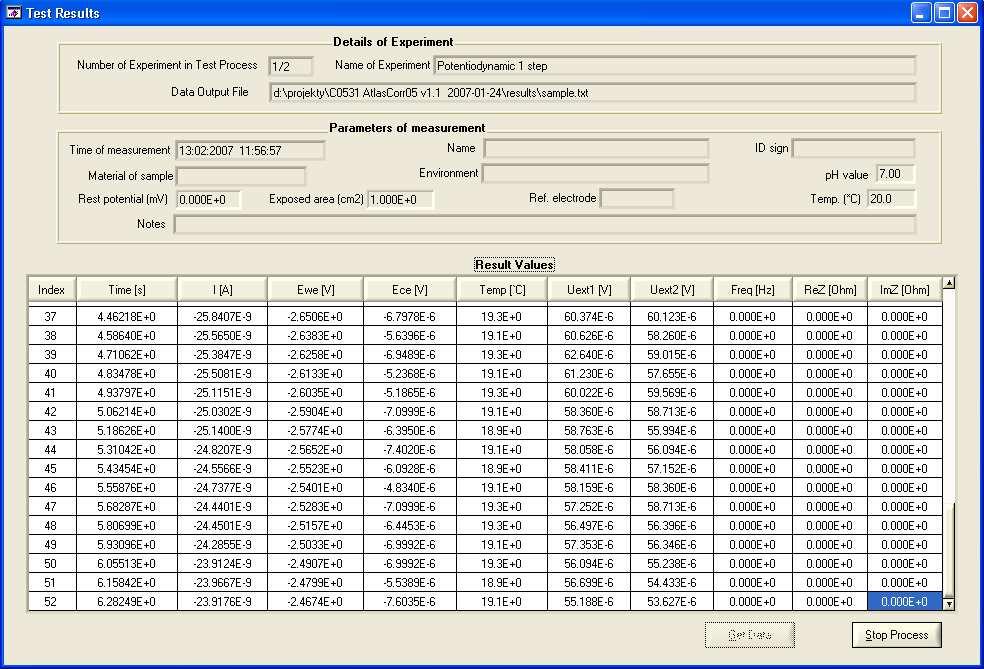
Task: Click the Index column header
Action: pyautogui.click(x=51, y=289)
